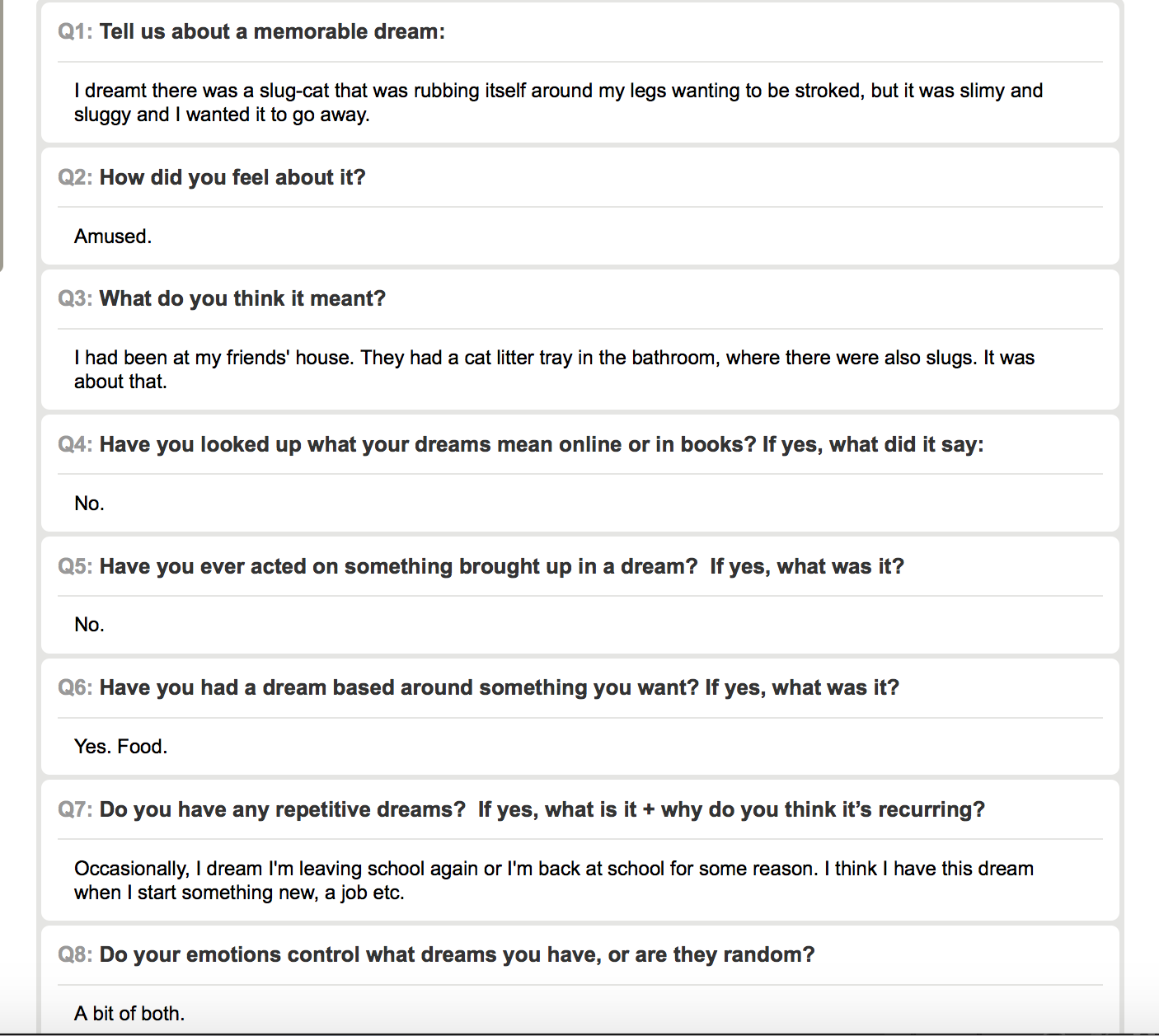Click the 'Amused.' answer
1159x1036 pixels.
(113, 237)
